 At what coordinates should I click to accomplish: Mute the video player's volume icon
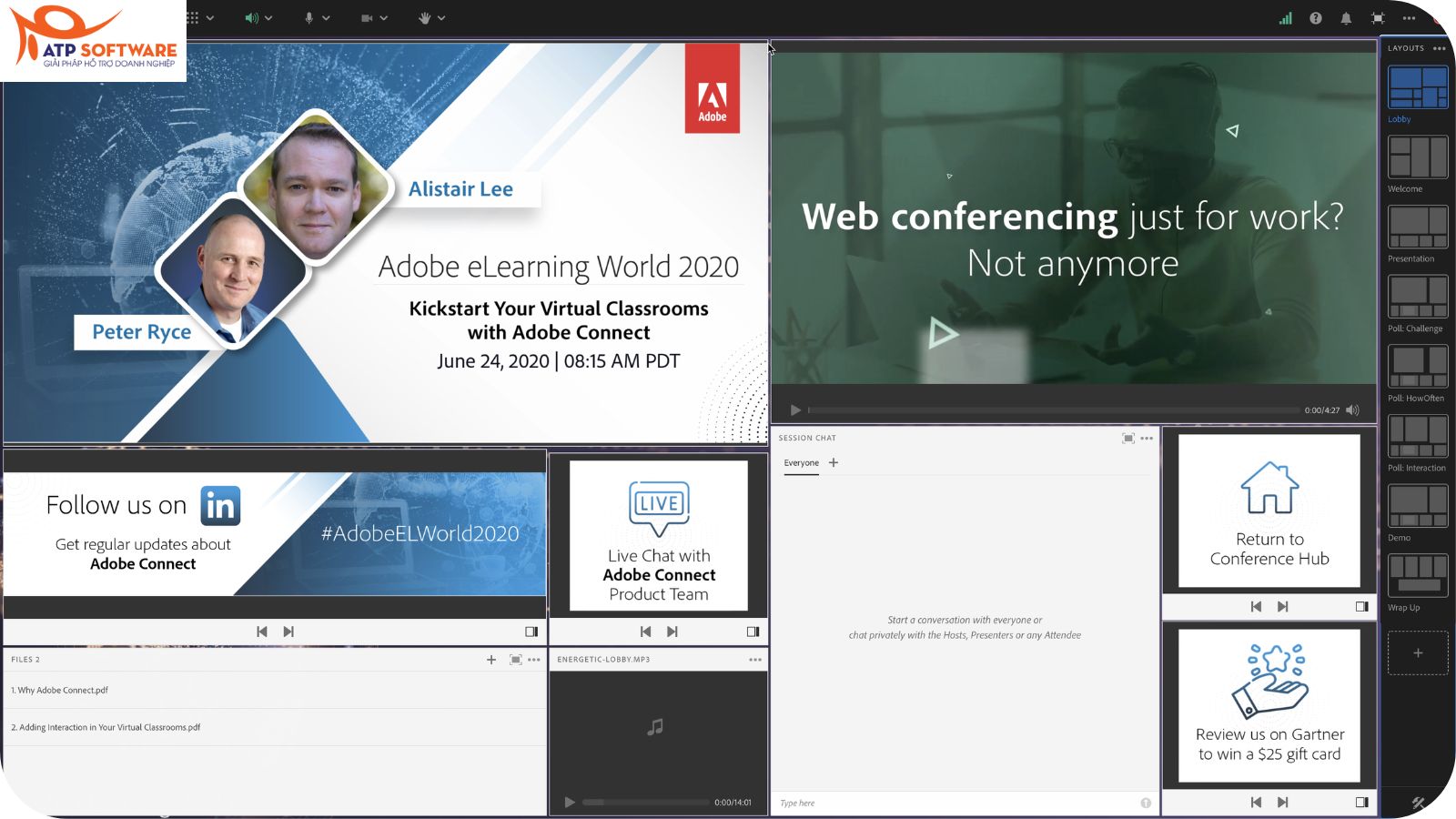click(1353, 409)
